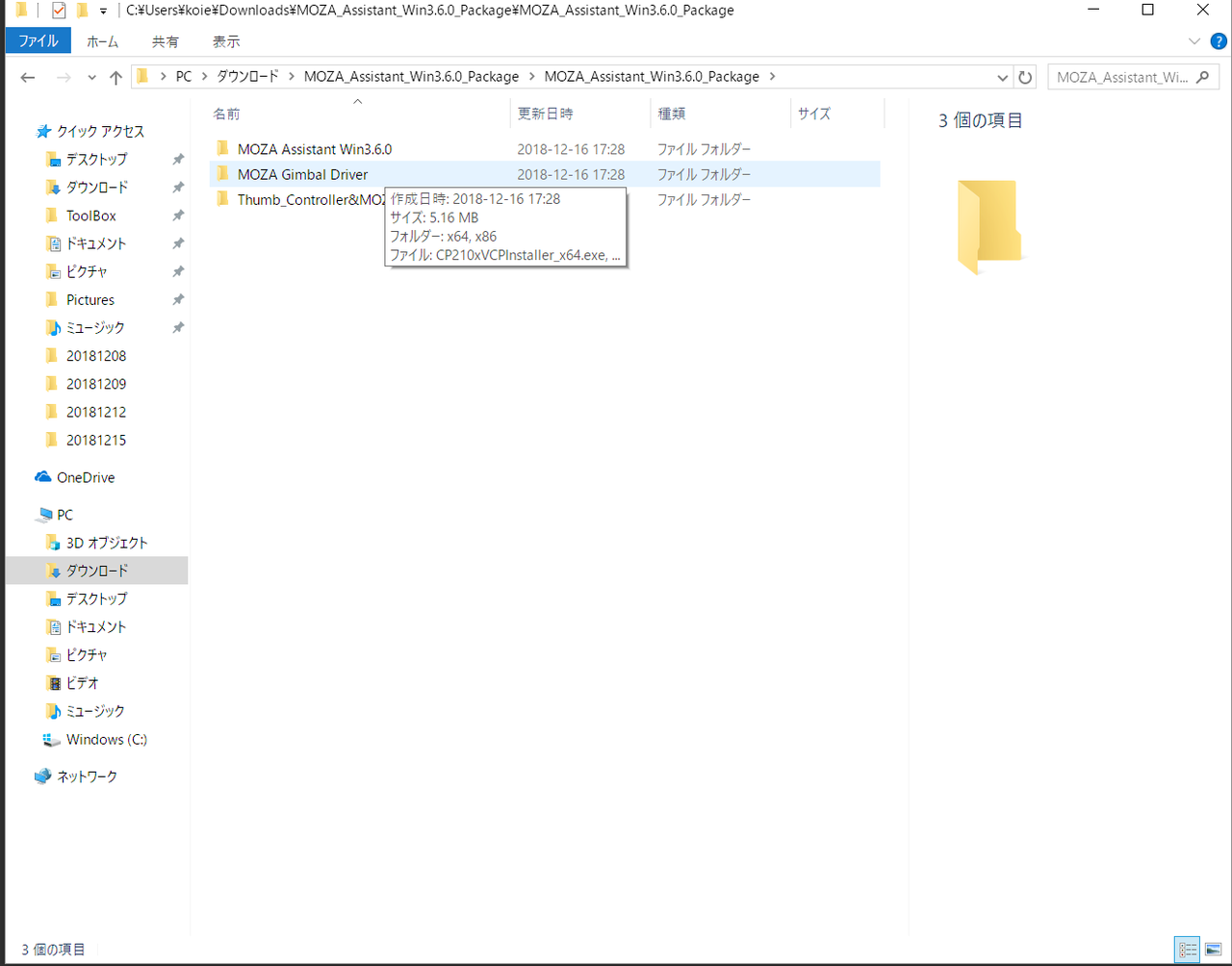The height and width of the screenshot is (966, 1232).
Task: Select デスクトップ under クイック アクセス
Action: (97, 159)
